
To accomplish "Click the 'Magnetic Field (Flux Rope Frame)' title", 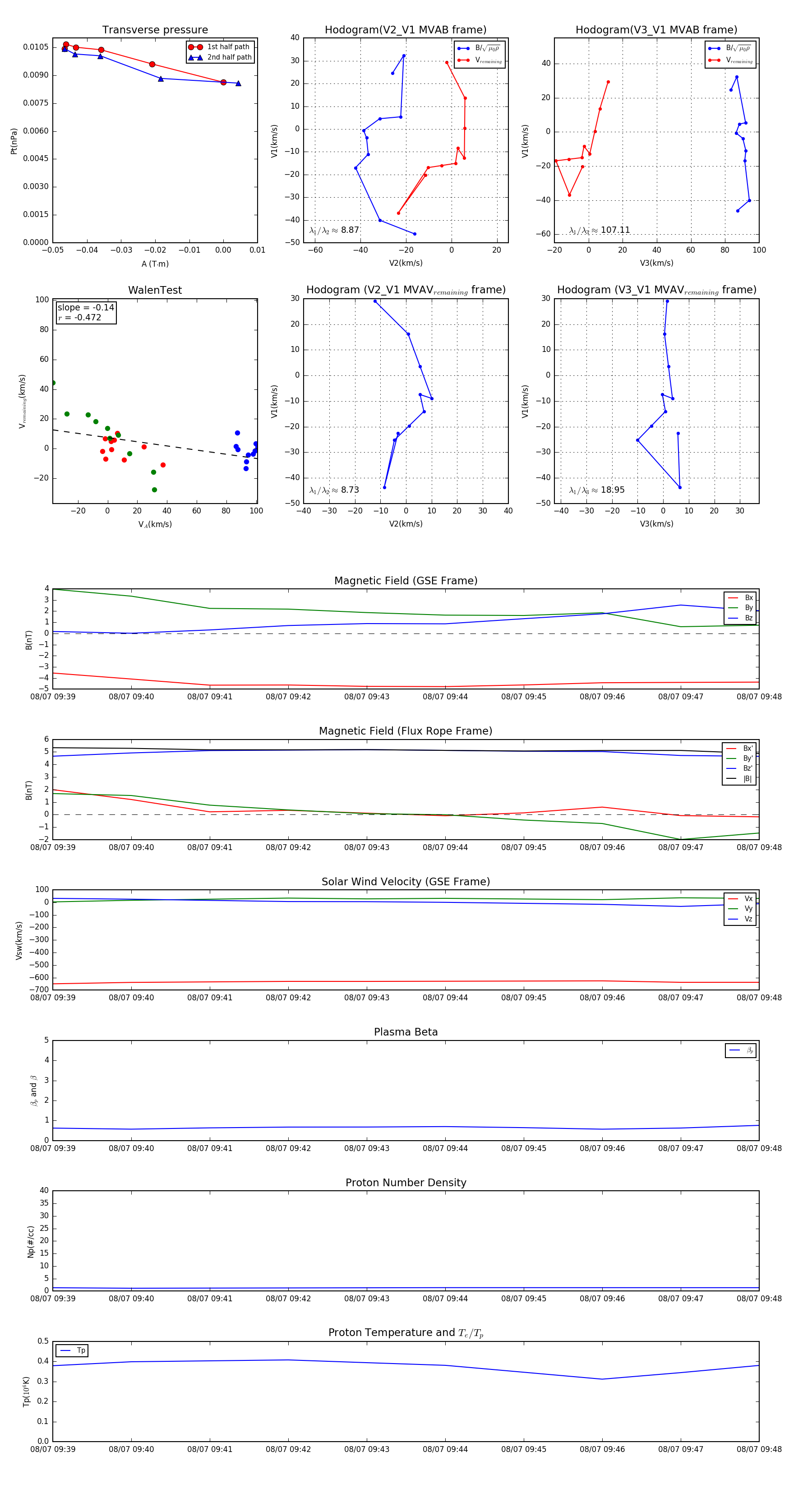I will pos(406,731).
